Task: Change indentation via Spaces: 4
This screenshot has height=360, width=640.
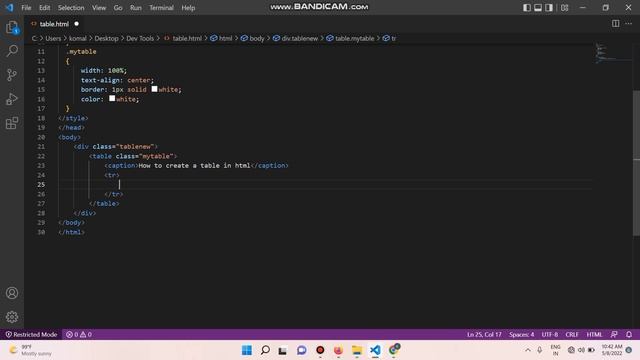Action: [x=521, y=334]
